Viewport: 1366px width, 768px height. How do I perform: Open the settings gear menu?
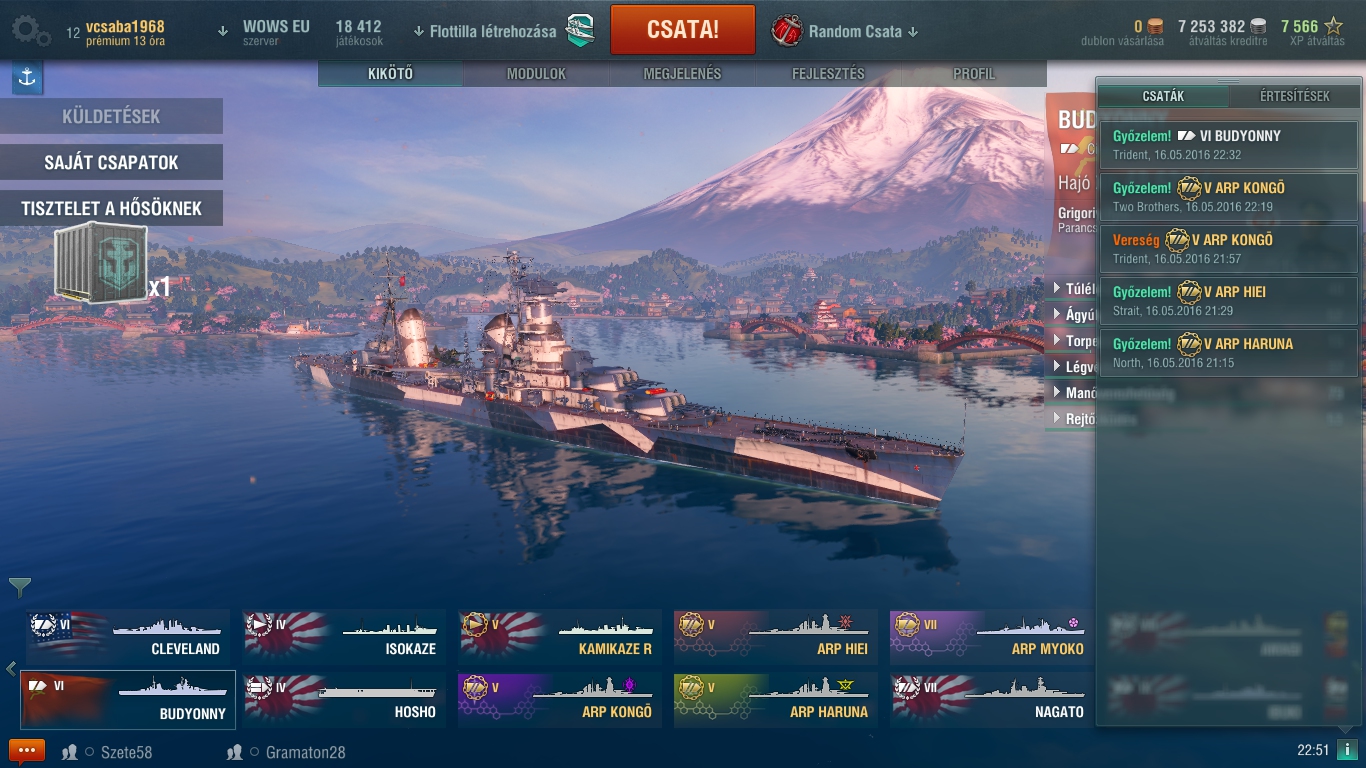[31, 30]
